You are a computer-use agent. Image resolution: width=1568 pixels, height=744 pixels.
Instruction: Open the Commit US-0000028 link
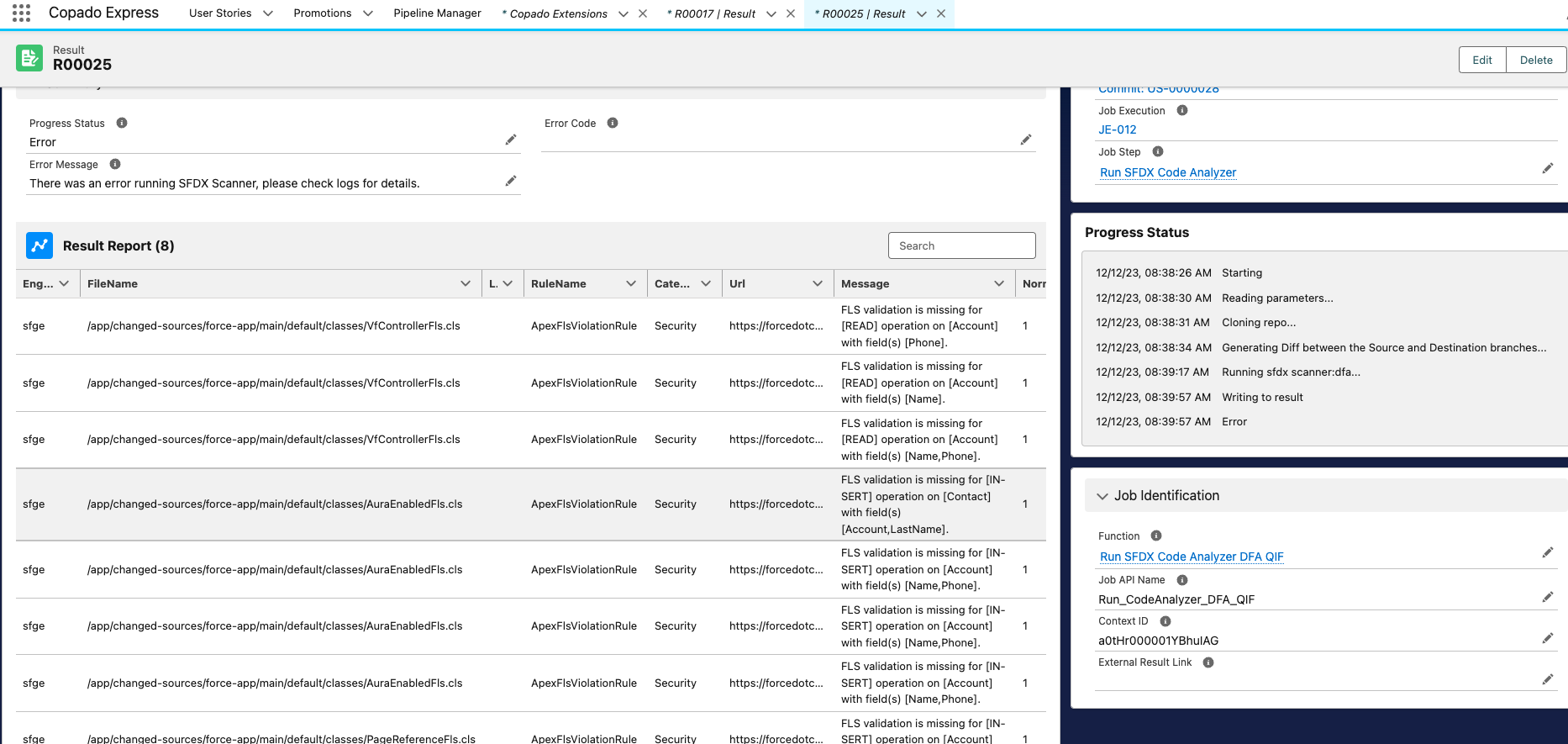point(1159,89)
